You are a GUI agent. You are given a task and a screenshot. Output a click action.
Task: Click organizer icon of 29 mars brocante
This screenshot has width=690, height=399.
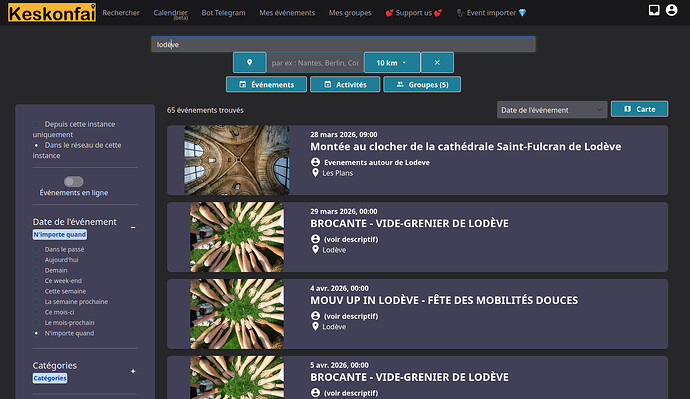[315, 239]
